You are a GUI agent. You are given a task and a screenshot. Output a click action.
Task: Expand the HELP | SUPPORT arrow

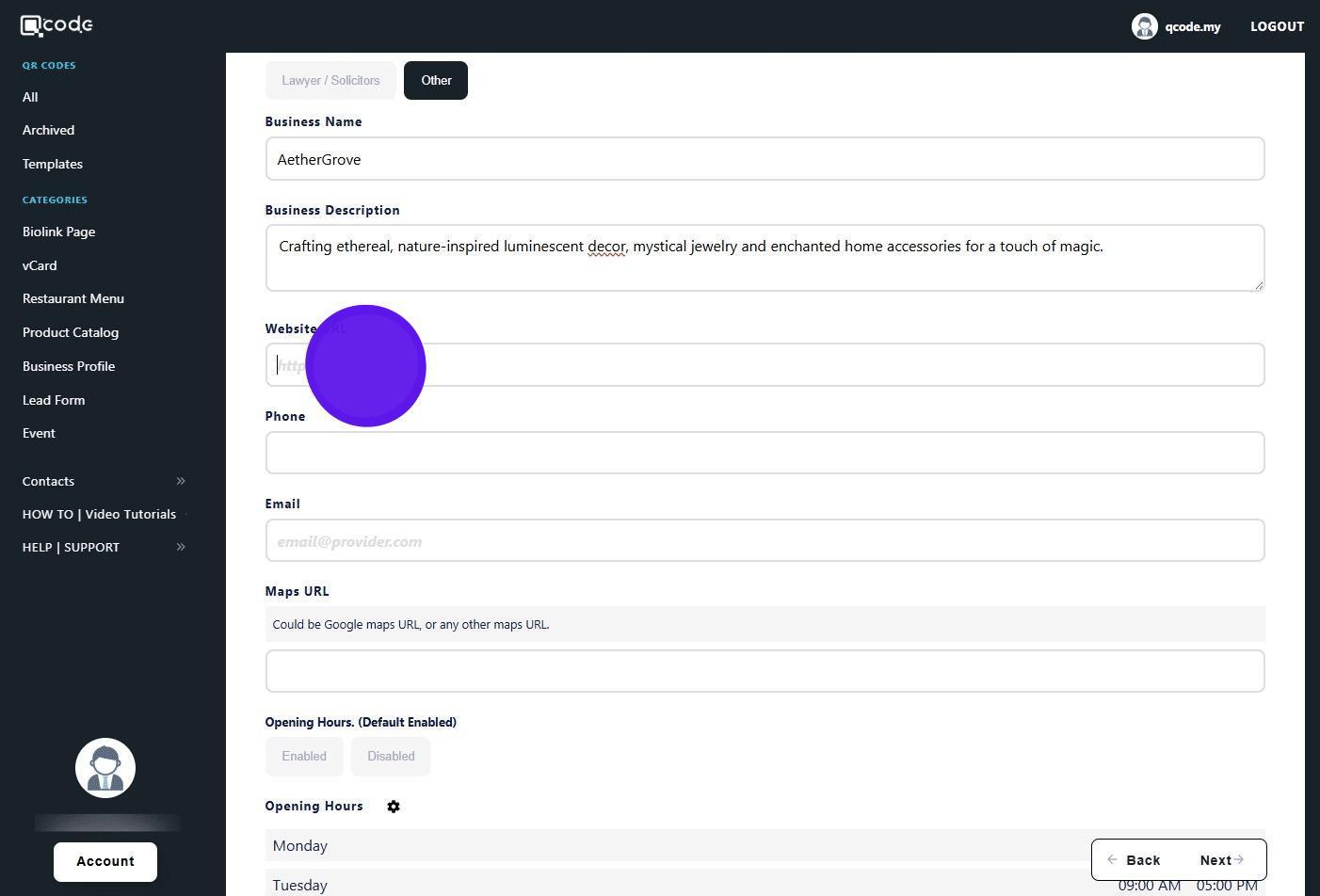click(181, 547)
